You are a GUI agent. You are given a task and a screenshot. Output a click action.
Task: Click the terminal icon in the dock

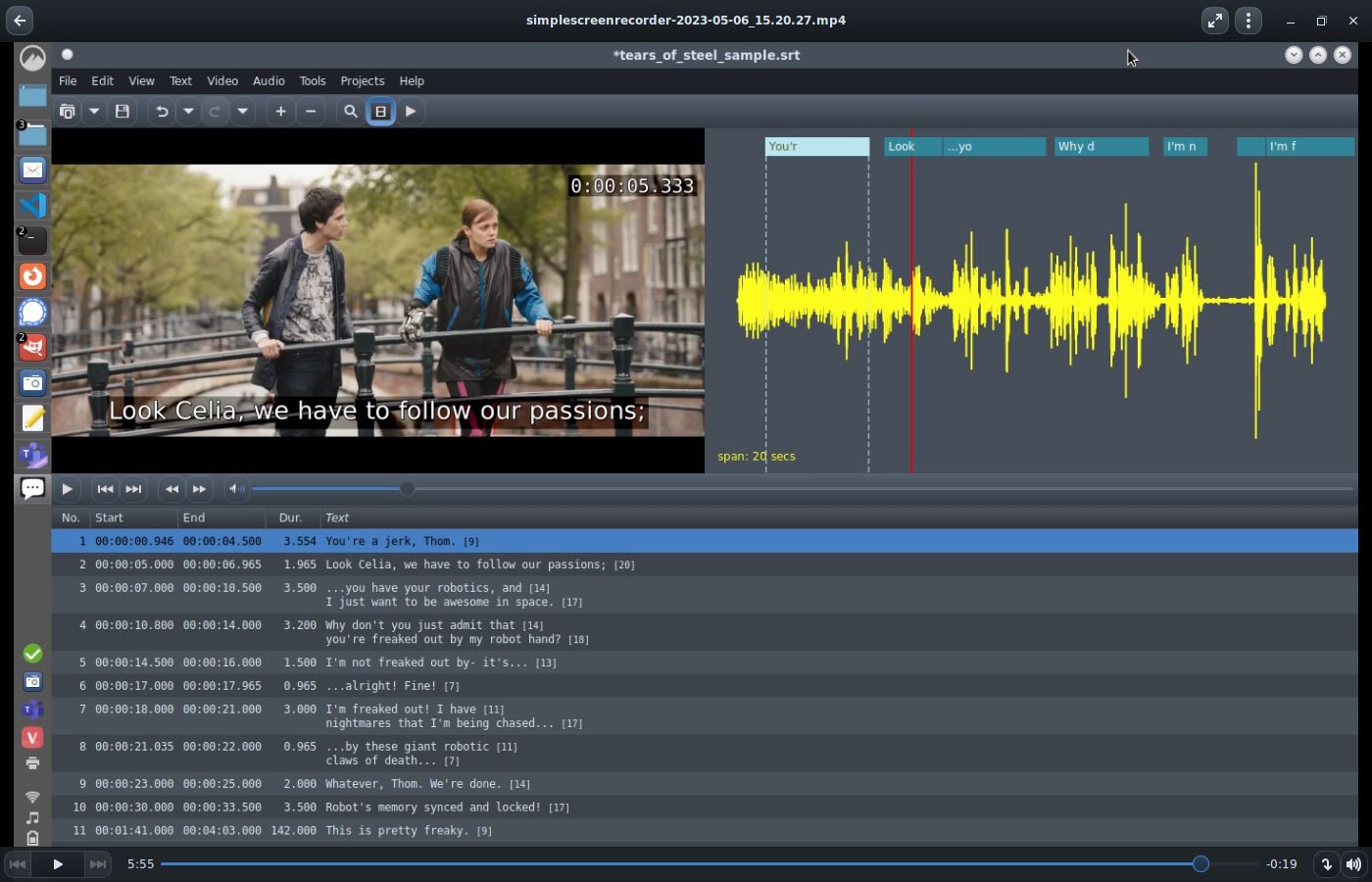click(32, 241)
